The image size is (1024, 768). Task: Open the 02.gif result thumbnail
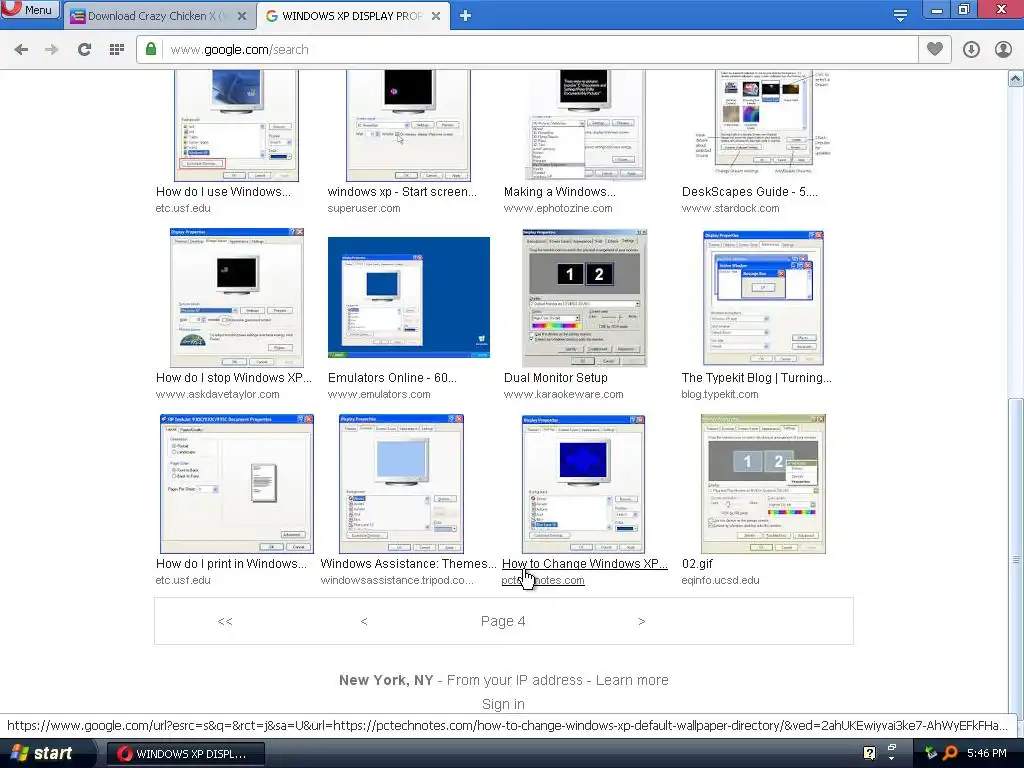click(x=763, y=484)
